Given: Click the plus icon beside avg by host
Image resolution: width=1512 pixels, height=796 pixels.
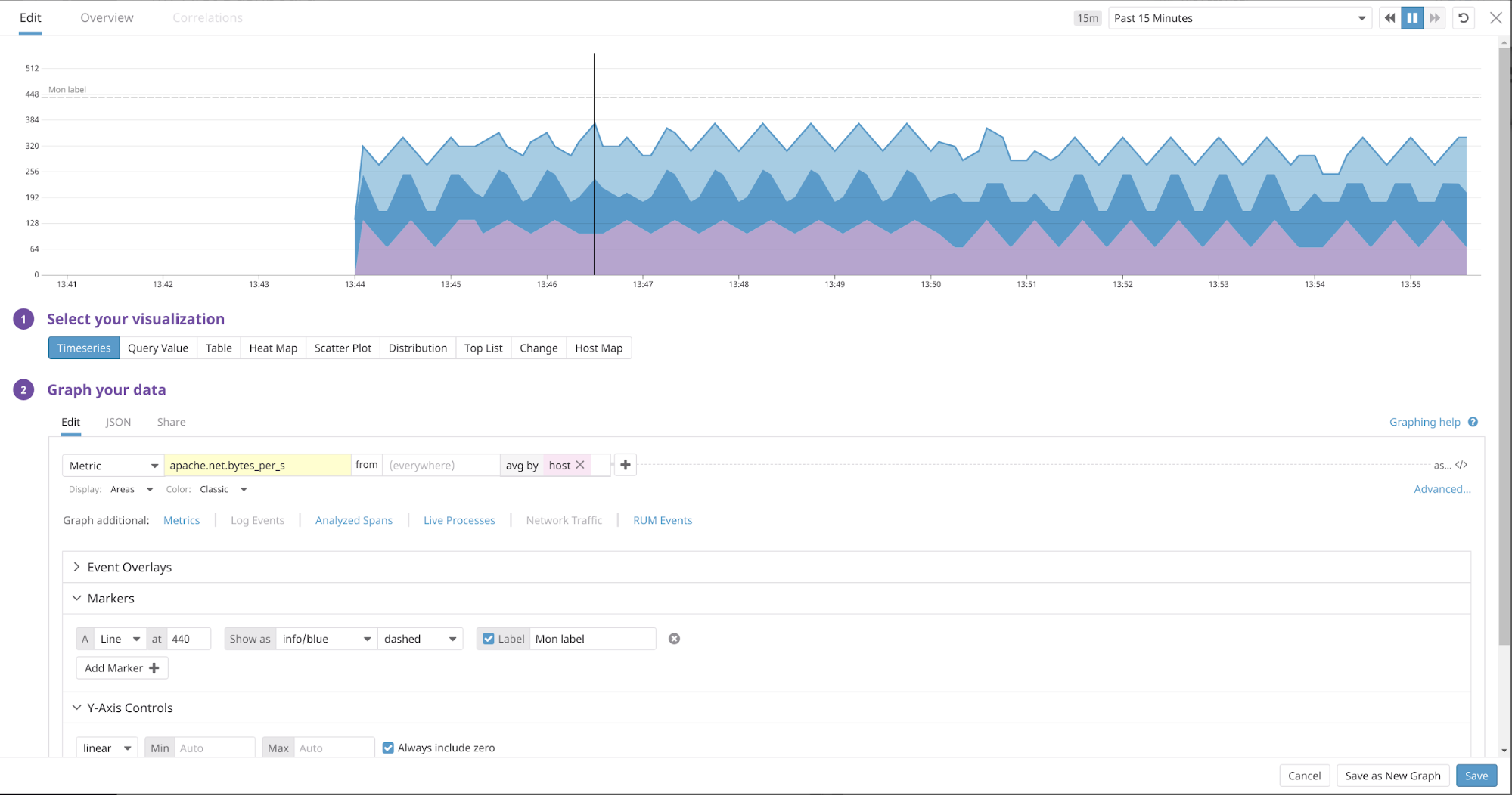Looking at the screenshot, I should [x=626, y=465].
